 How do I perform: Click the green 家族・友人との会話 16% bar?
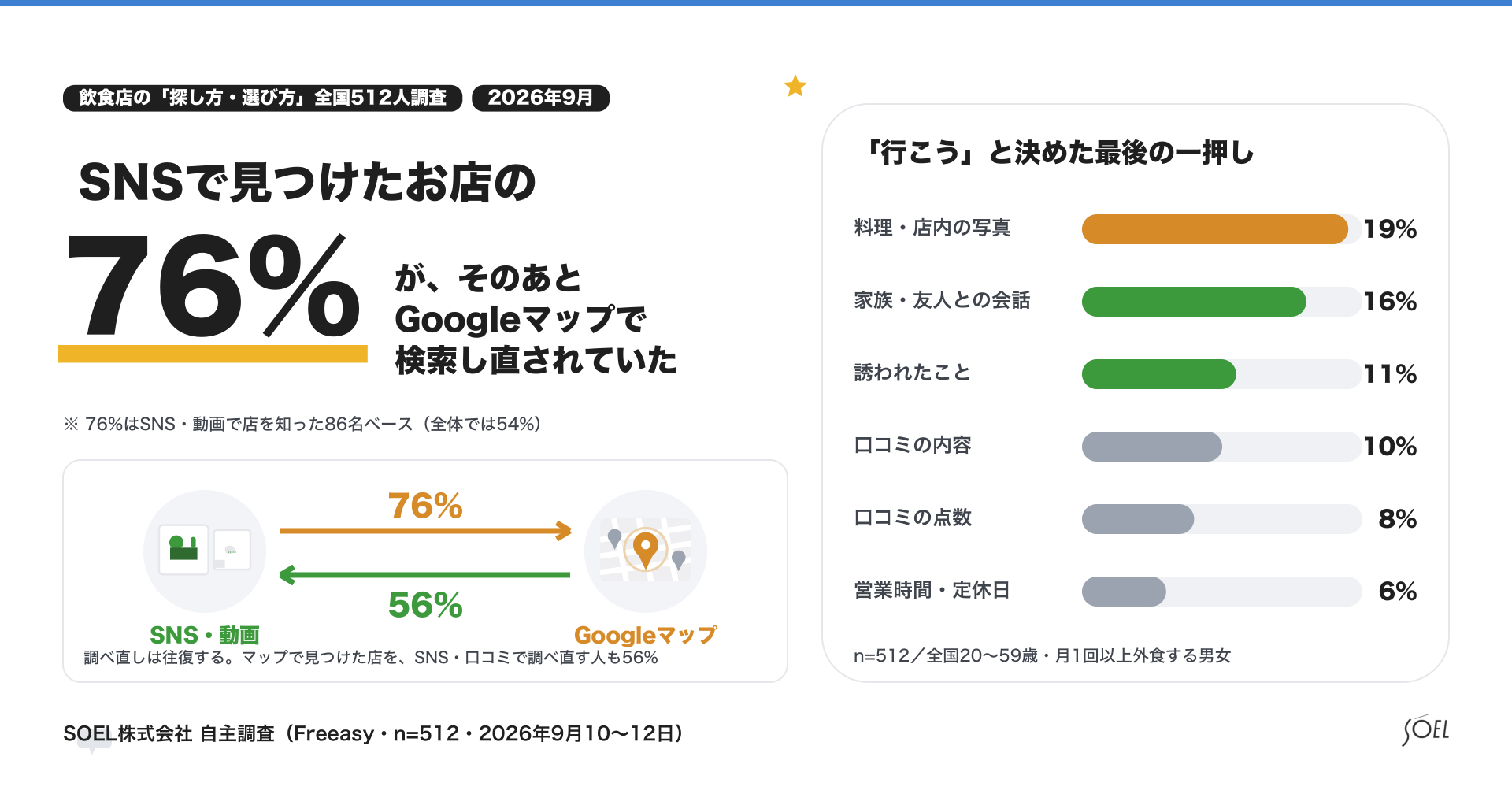(1194, 302)
